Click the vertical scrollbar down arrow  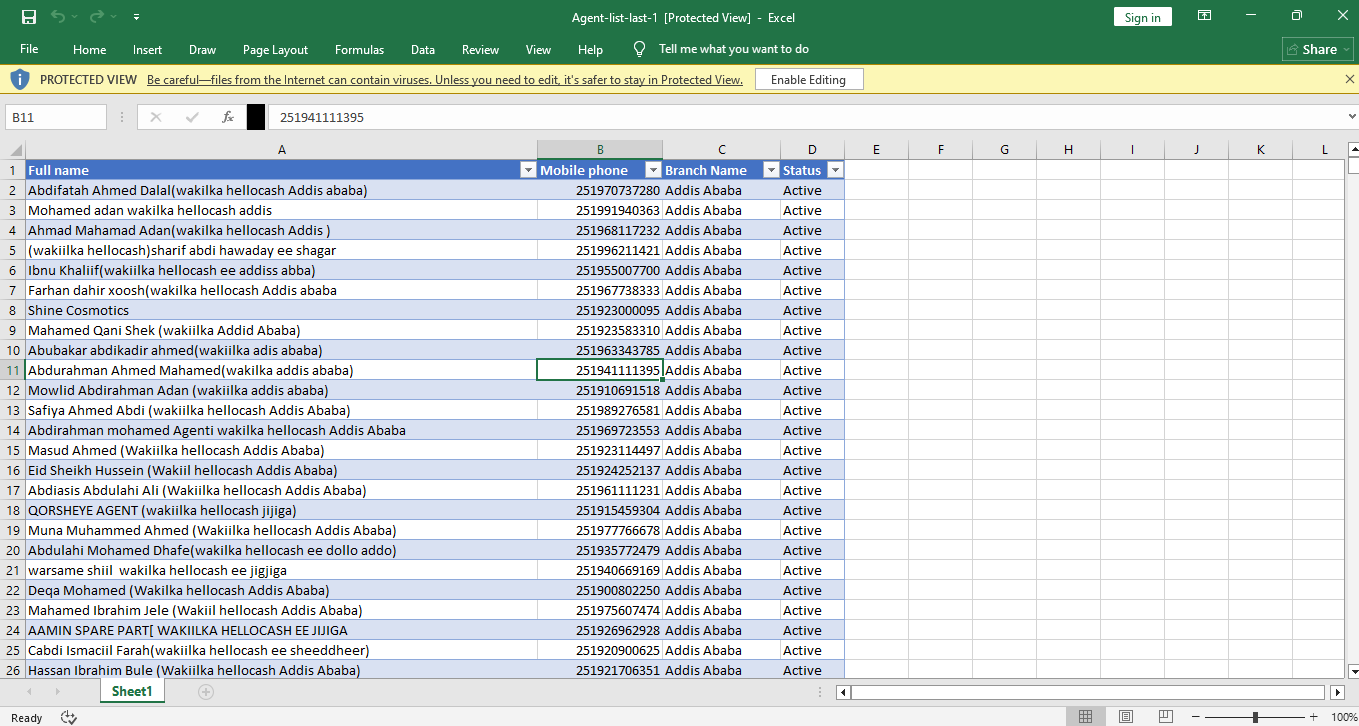click(1353, 670)
